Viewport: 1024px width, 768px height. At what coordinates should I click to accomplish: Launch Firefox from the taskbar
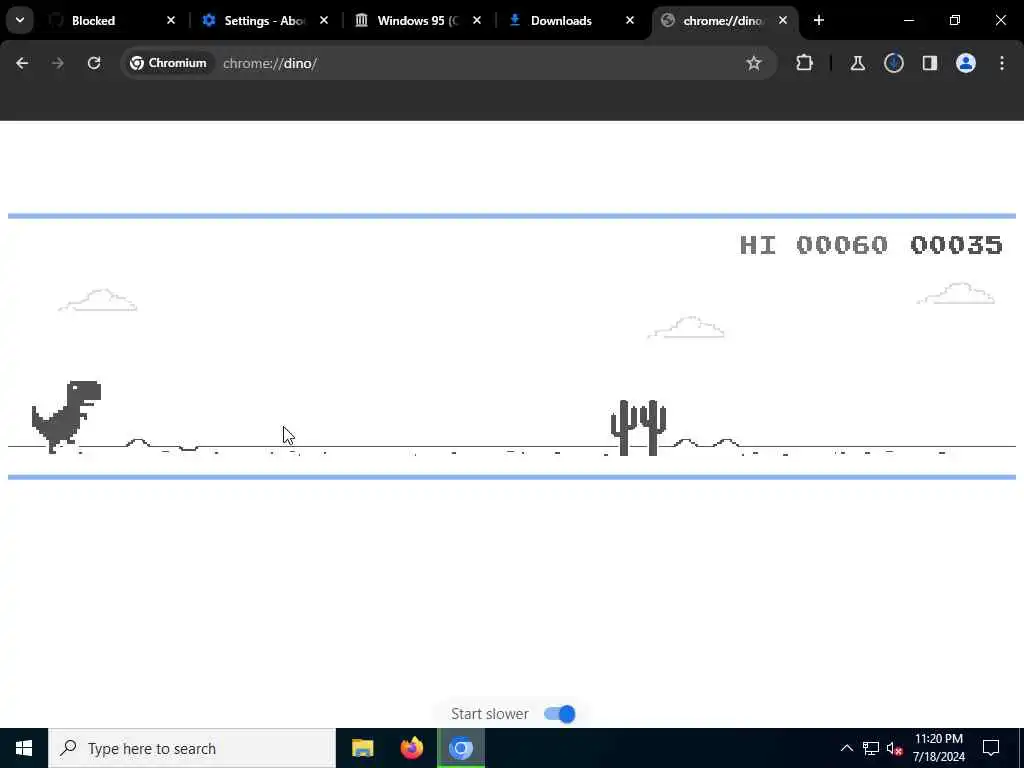[411, 748]
